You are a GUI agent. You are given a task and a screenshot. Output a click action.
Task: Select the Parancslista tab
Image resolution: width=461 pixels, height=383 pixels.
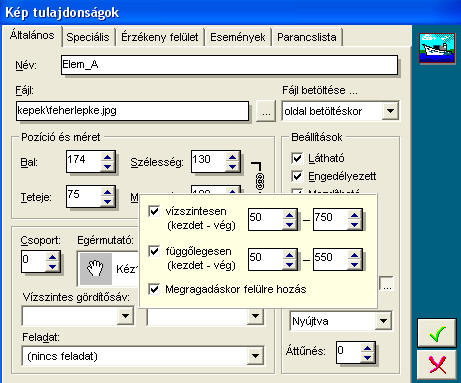307,37
